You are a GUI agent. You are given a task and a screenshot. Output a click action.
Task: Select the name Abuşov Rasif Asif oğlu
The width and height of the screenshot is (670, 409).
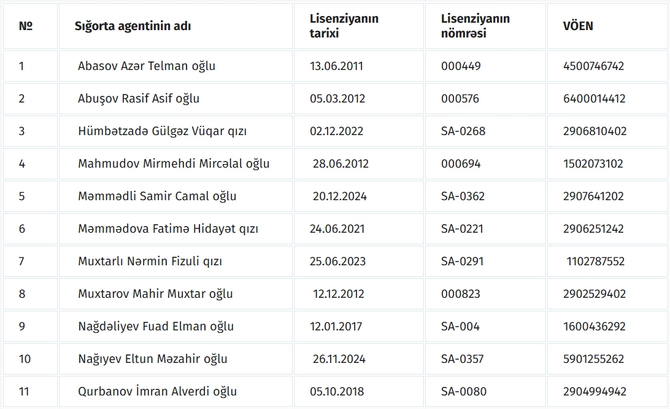[138, 98]
